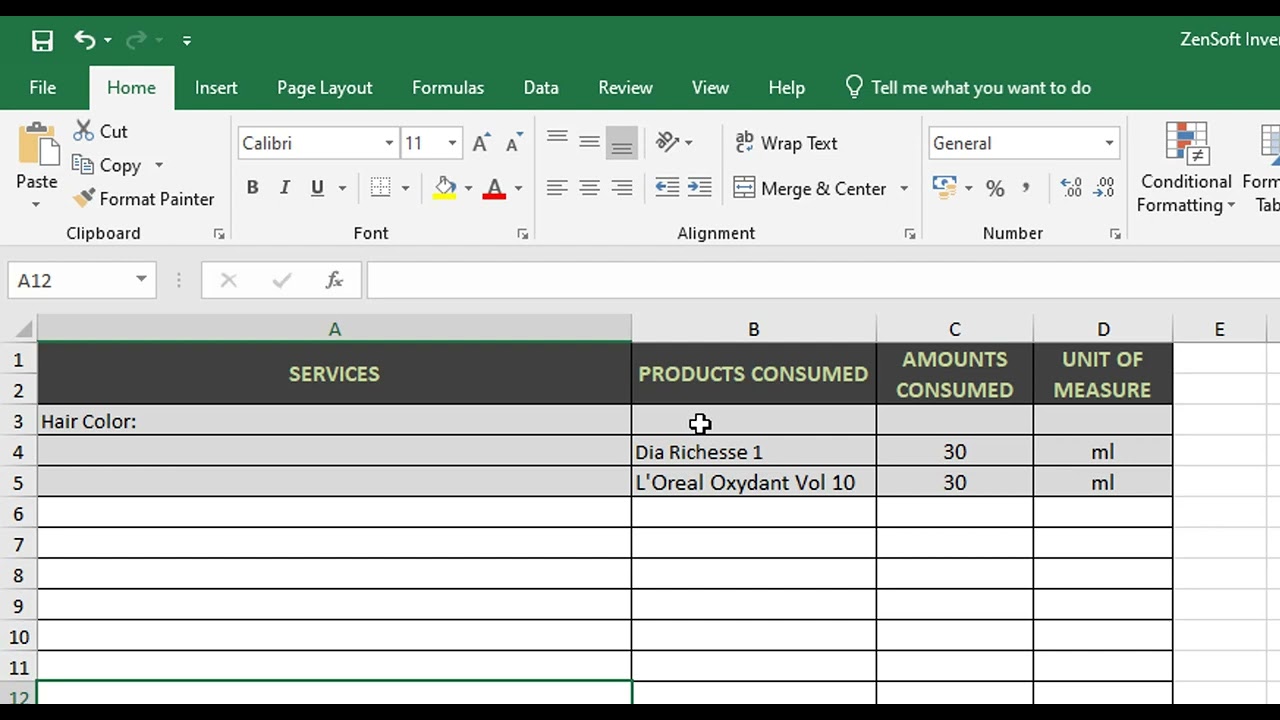Open the Customize Quick Access Toolbar dropdown
Image resolution: width=1280 pixels, height=720 pixels.
pos(187,41)
